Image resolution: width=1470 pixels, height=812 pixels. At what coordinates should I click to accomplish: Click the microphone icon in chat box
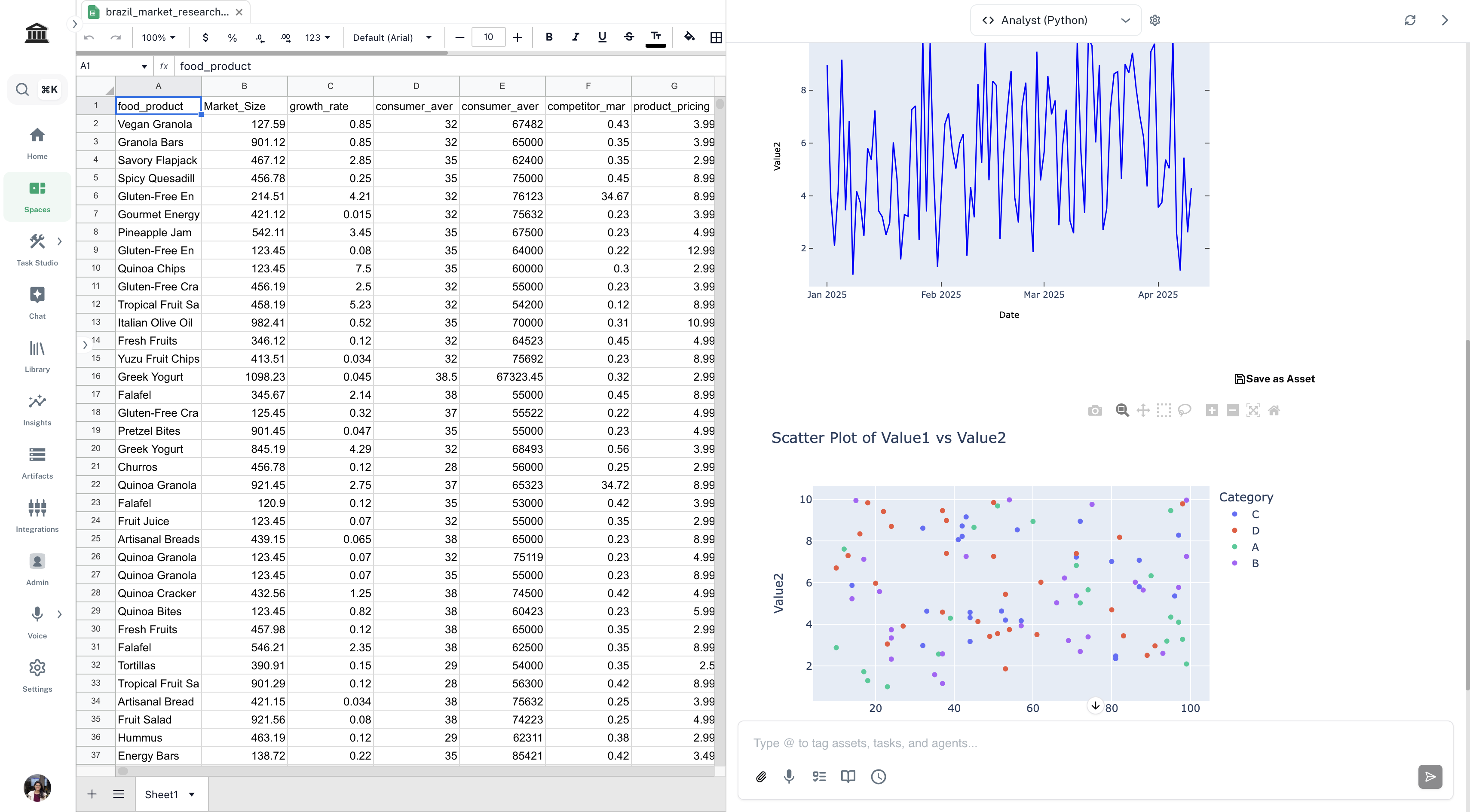789,777
